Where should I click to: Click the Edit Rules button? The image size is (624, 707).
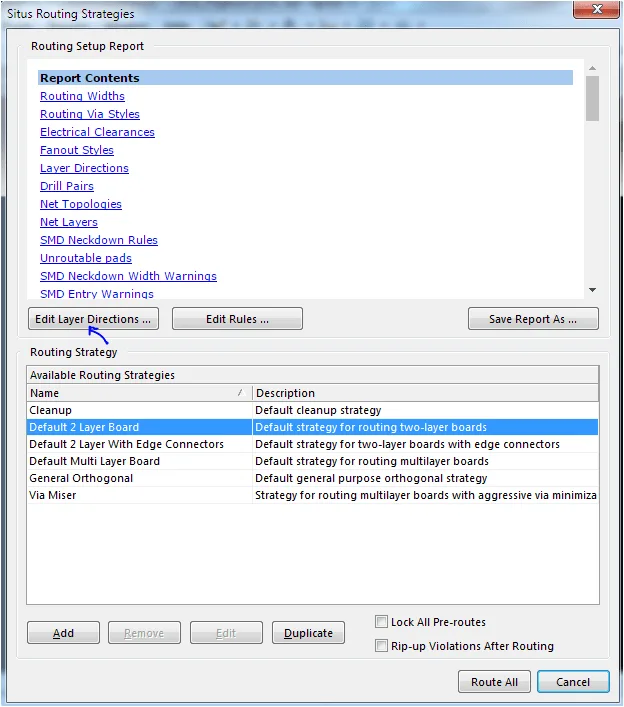(237, 319)
